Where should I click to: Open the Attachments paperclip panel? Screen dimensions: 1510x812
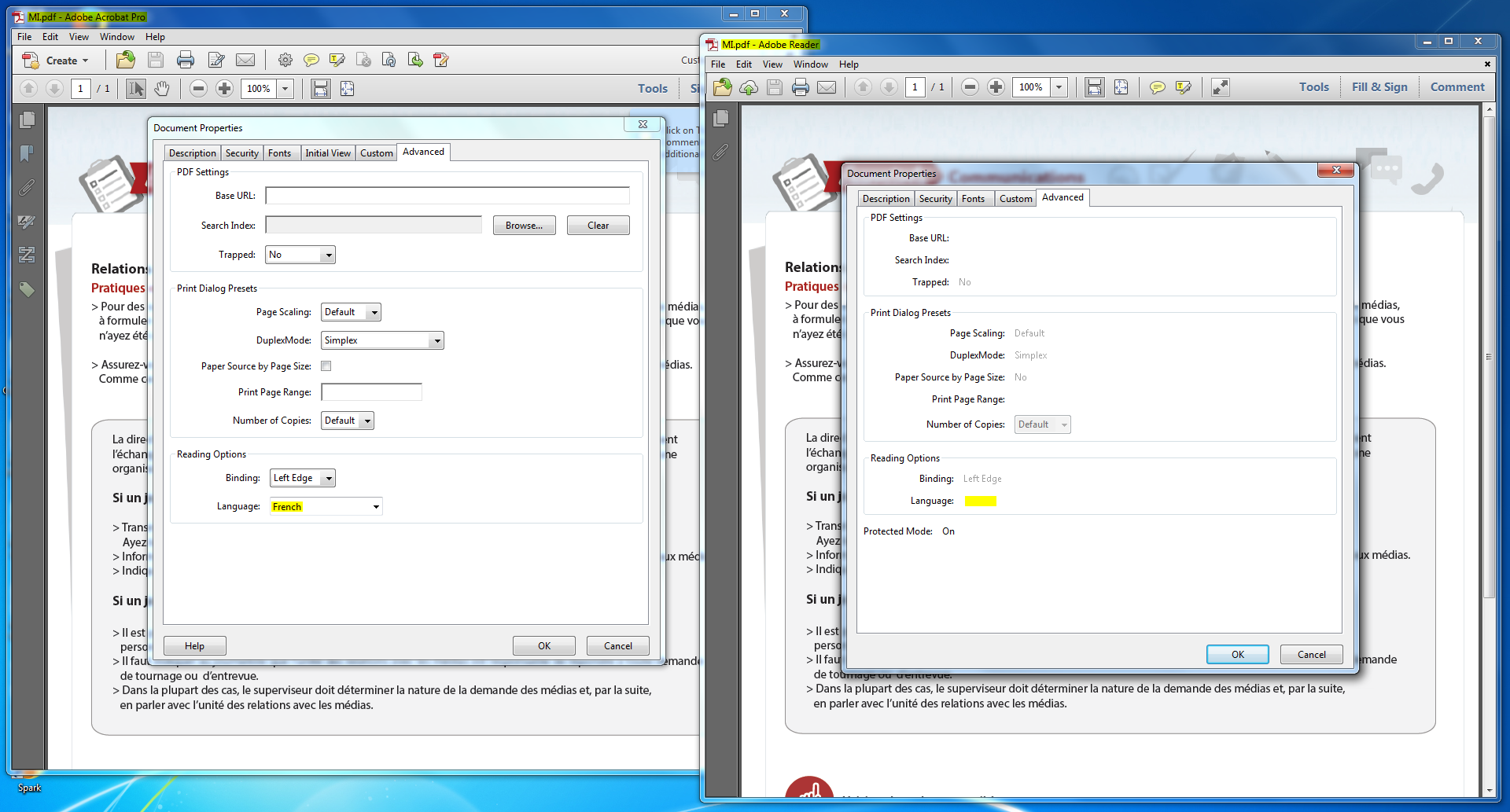tap(28, 187)
